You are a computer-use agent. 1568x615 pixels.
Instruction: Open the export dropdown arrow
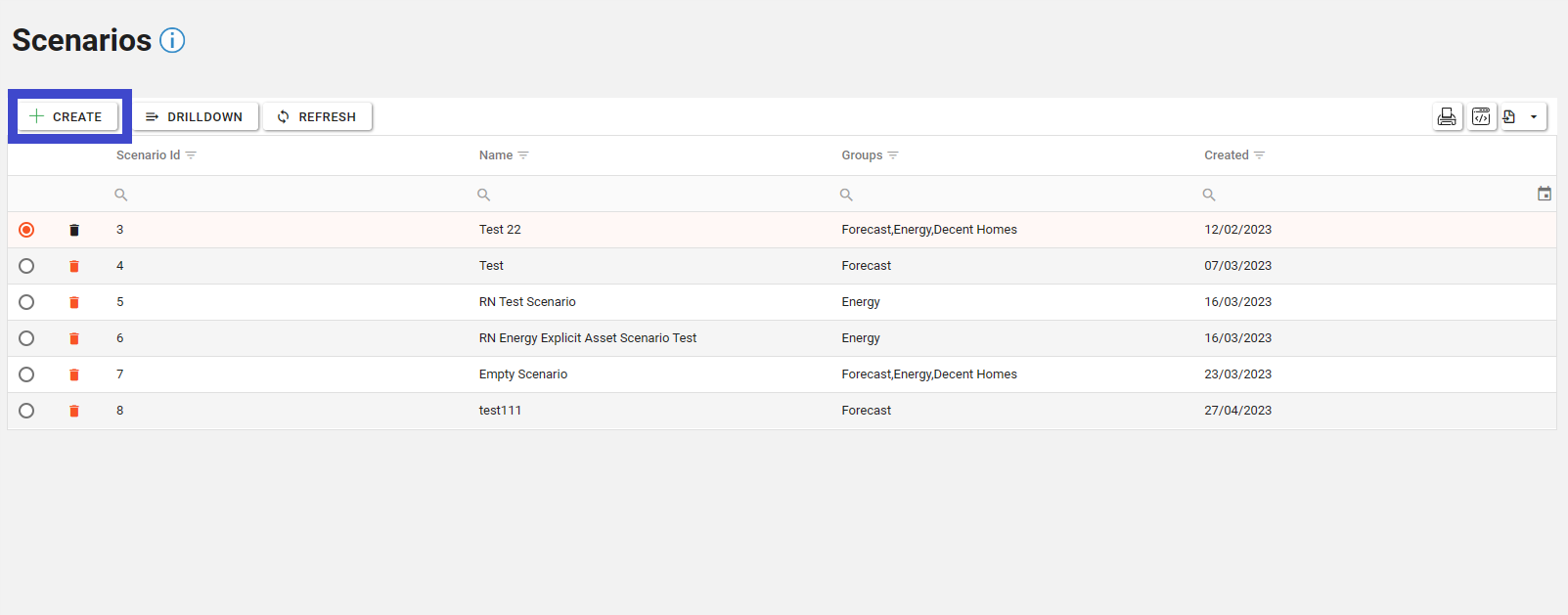pyautogui.click(x=1533, y=117)
